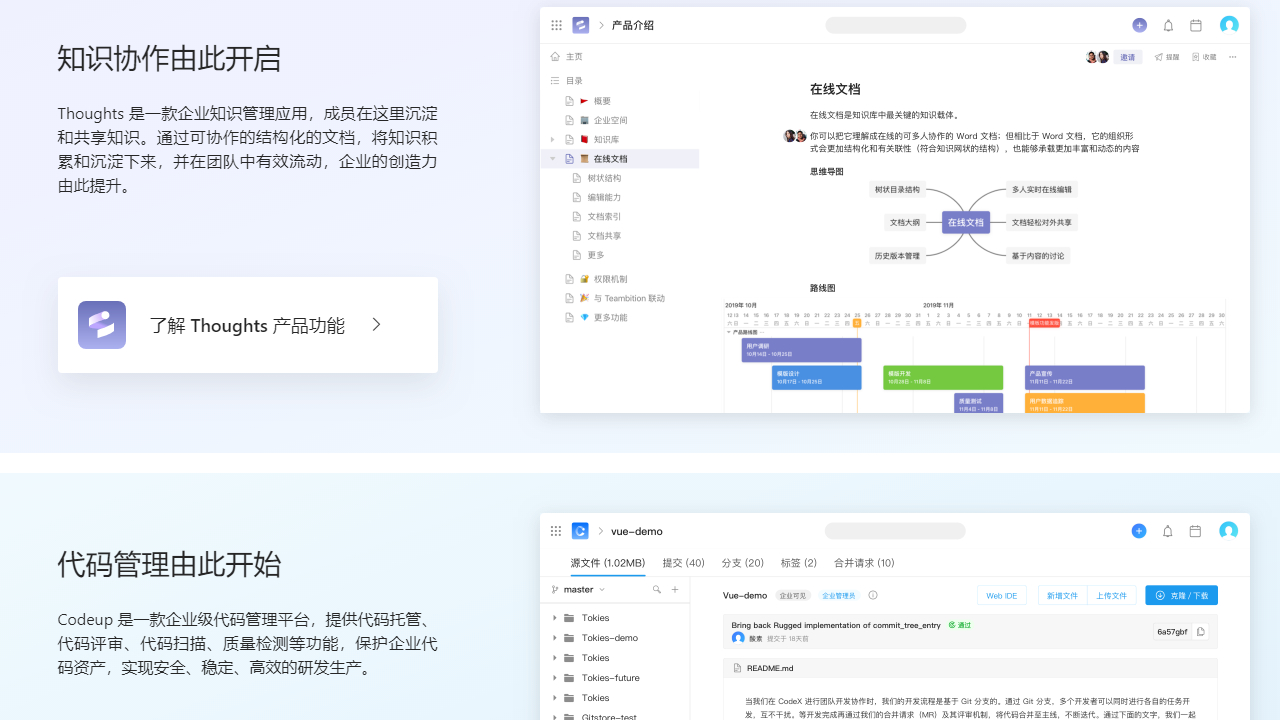
Task: Switch to the 合并请求 (10) tab
Action: pos(864,563)
